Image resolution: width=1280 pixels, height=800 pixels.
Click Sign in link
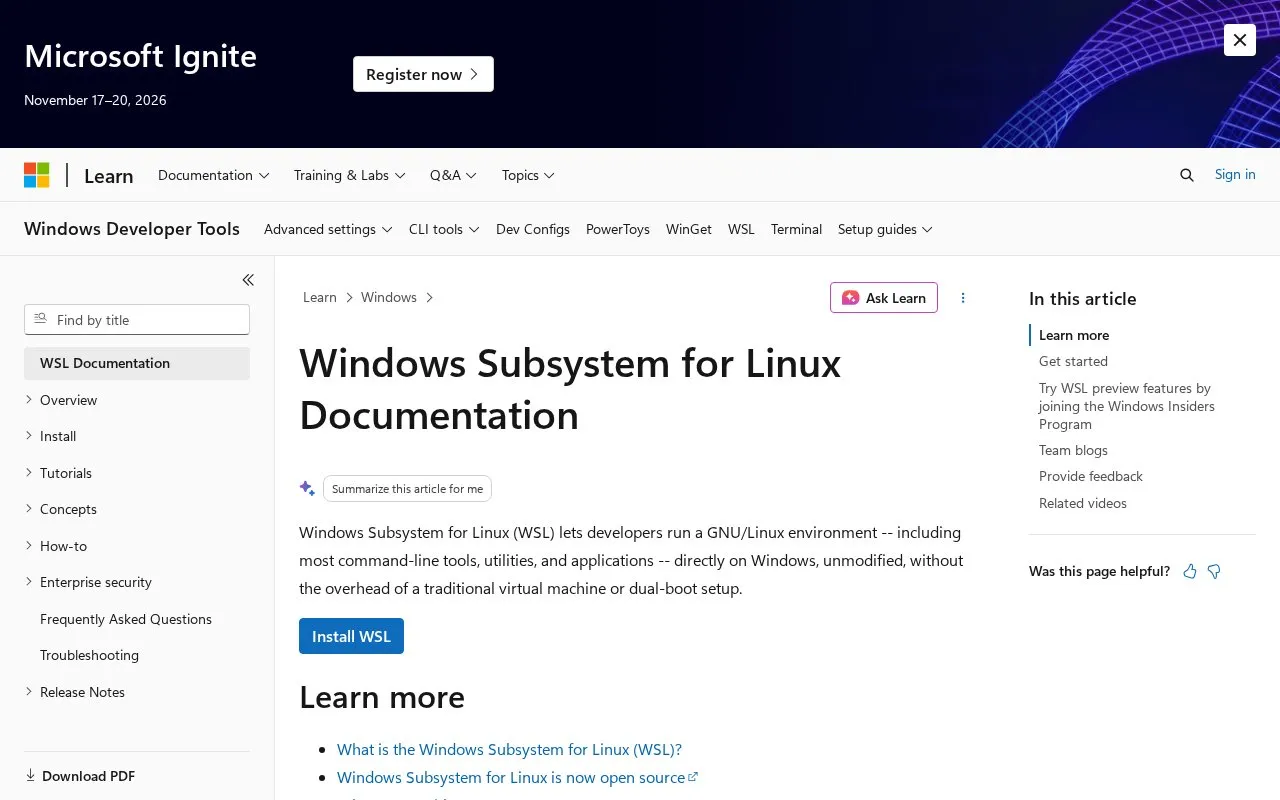coord(1235,174)
